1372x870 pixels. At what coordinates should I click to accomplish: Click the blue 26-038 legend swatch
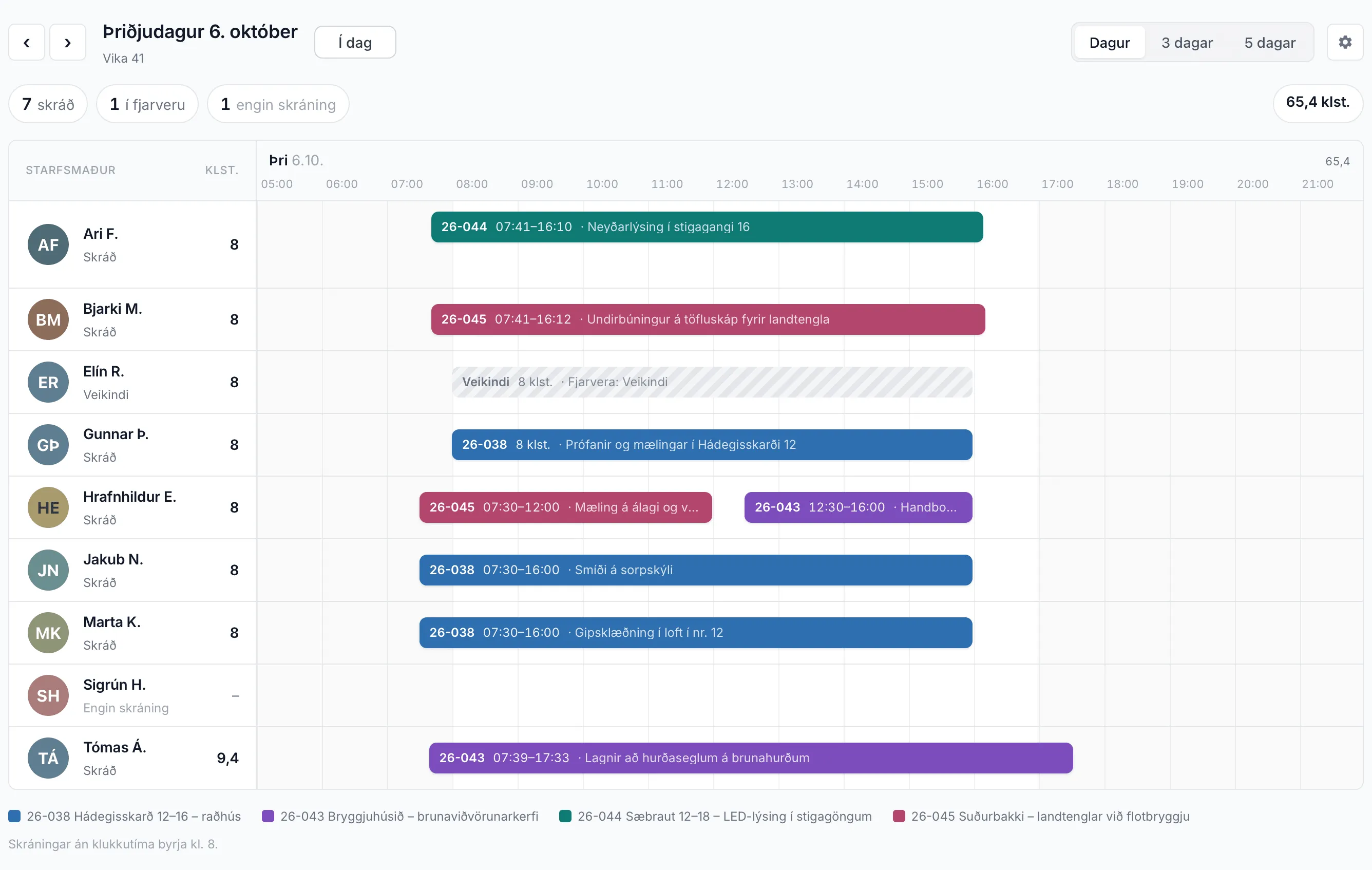tap(14, 816)
